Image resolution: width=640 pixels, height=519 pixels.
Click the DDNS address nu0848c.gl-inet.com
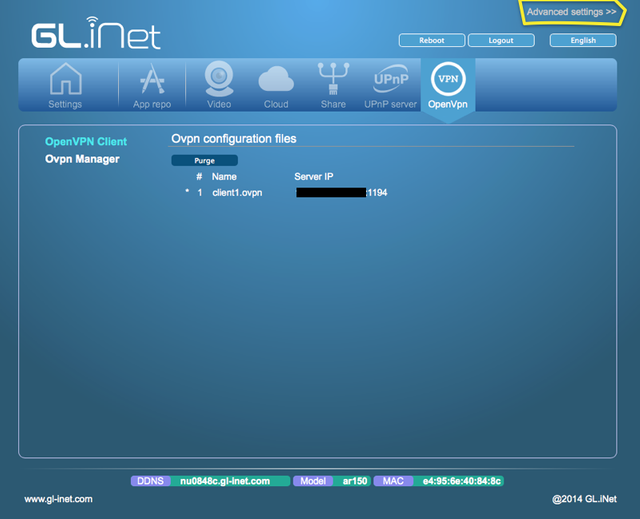click(225, 481)
